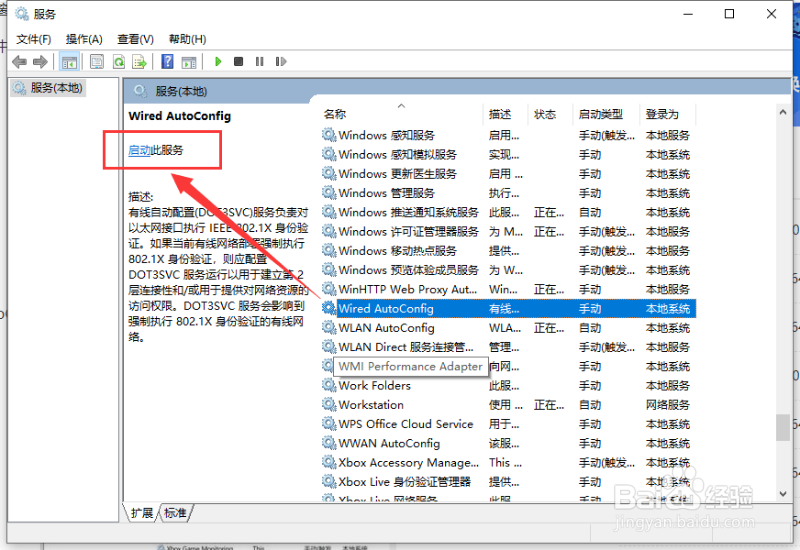Switch to the 标准 tab
This screenshot has width=800, height=550.
175,513
